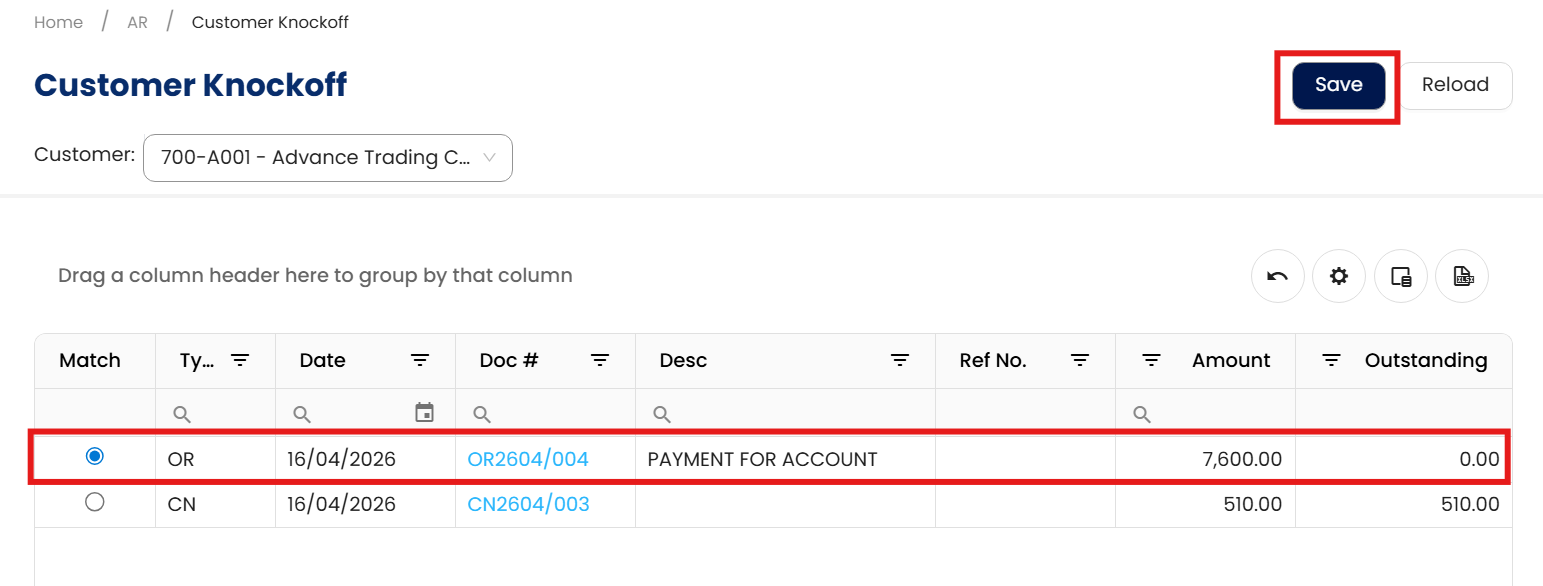Open filter menu on Desc column header
Viewport: 1543px width, 586px height.
900,361
